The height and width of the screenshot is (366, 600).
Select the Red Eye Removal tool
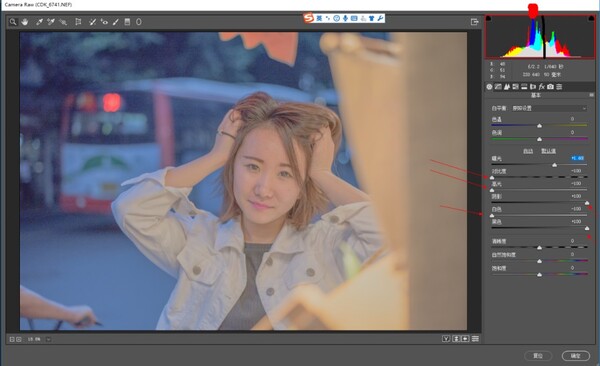(104, 22)
